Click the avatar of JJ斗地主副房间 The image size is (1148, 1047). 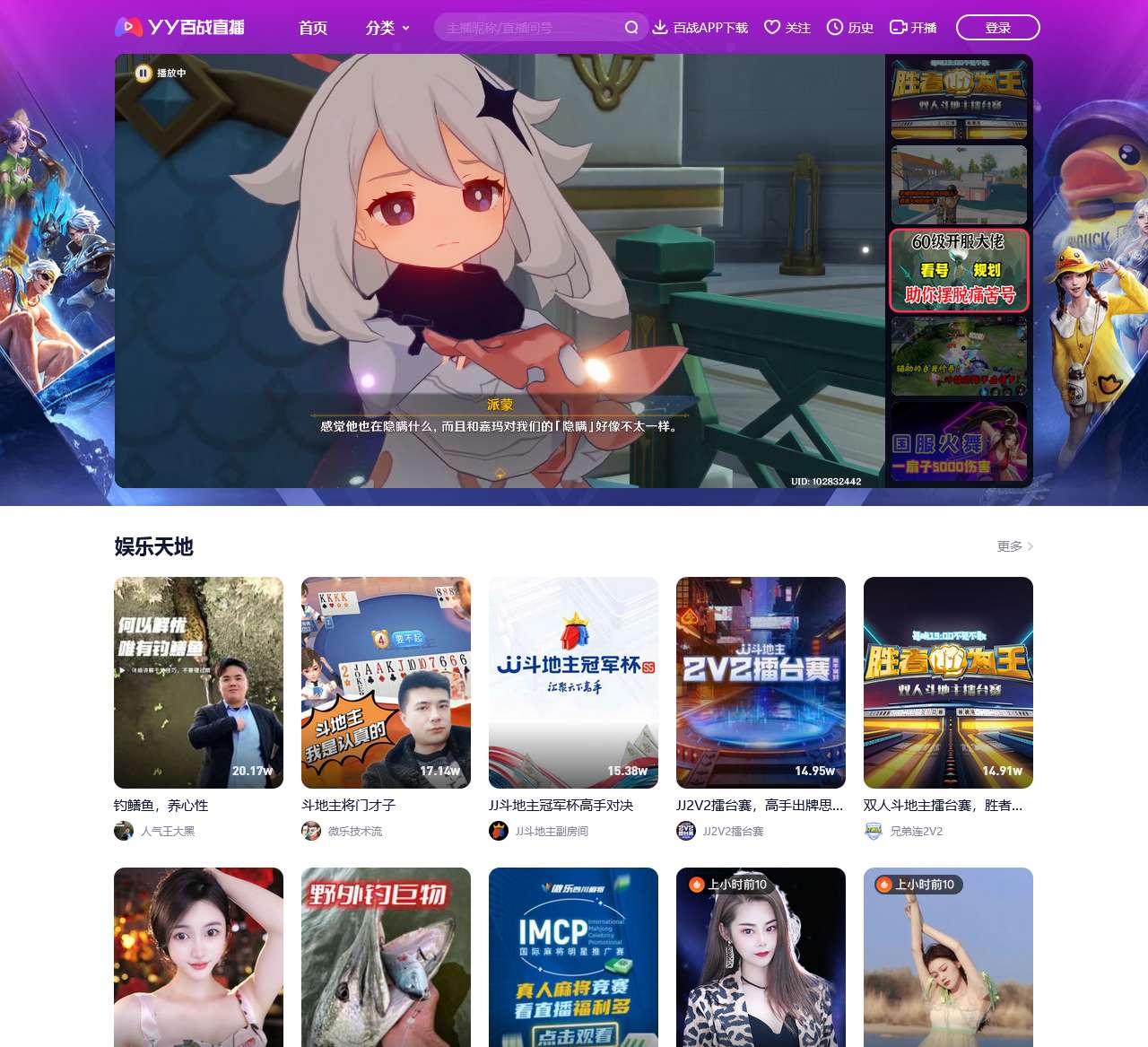499,831
